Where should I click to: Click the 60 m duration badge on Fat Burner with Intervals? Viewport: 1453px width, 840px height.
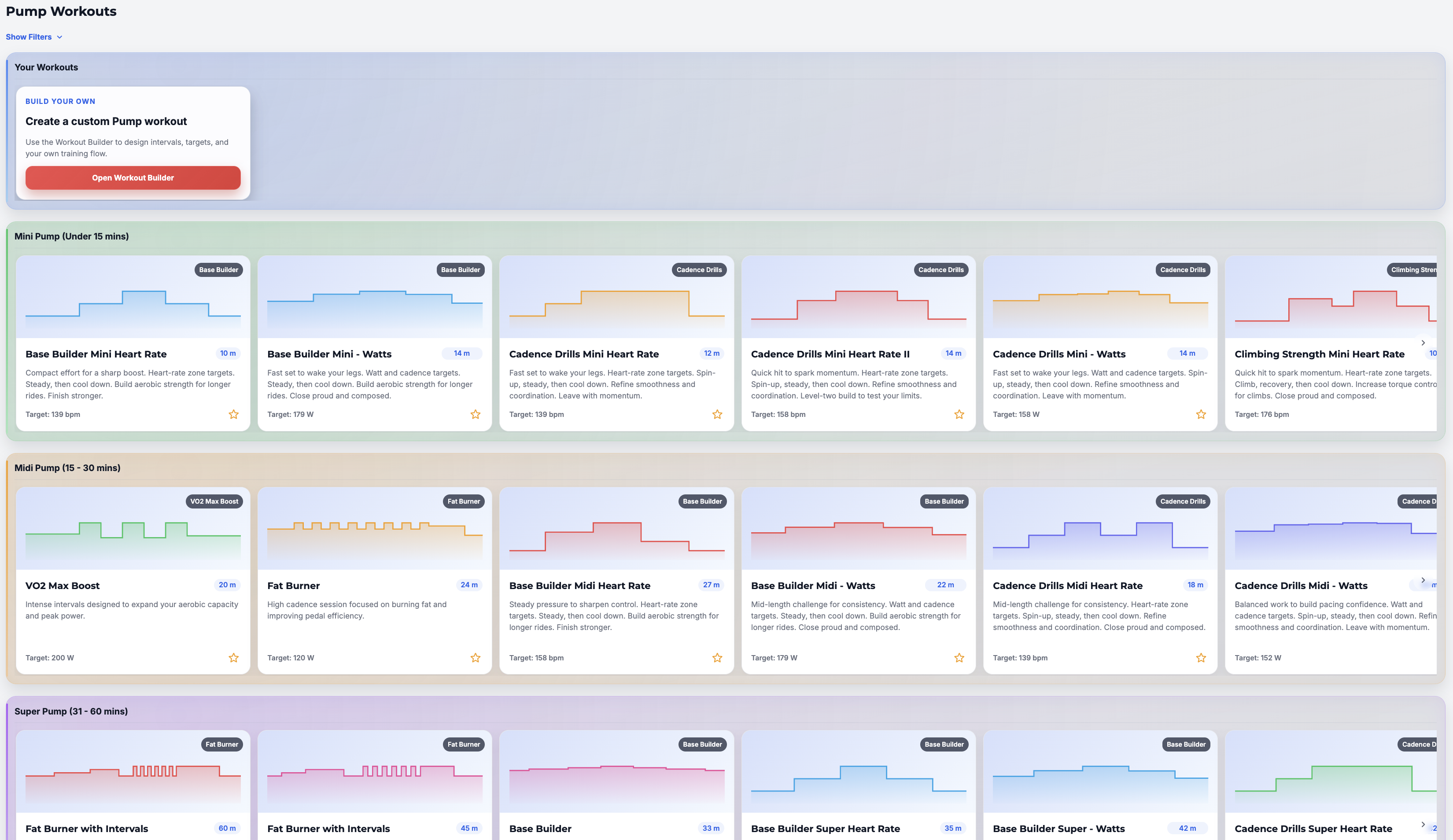coord(227,829)
